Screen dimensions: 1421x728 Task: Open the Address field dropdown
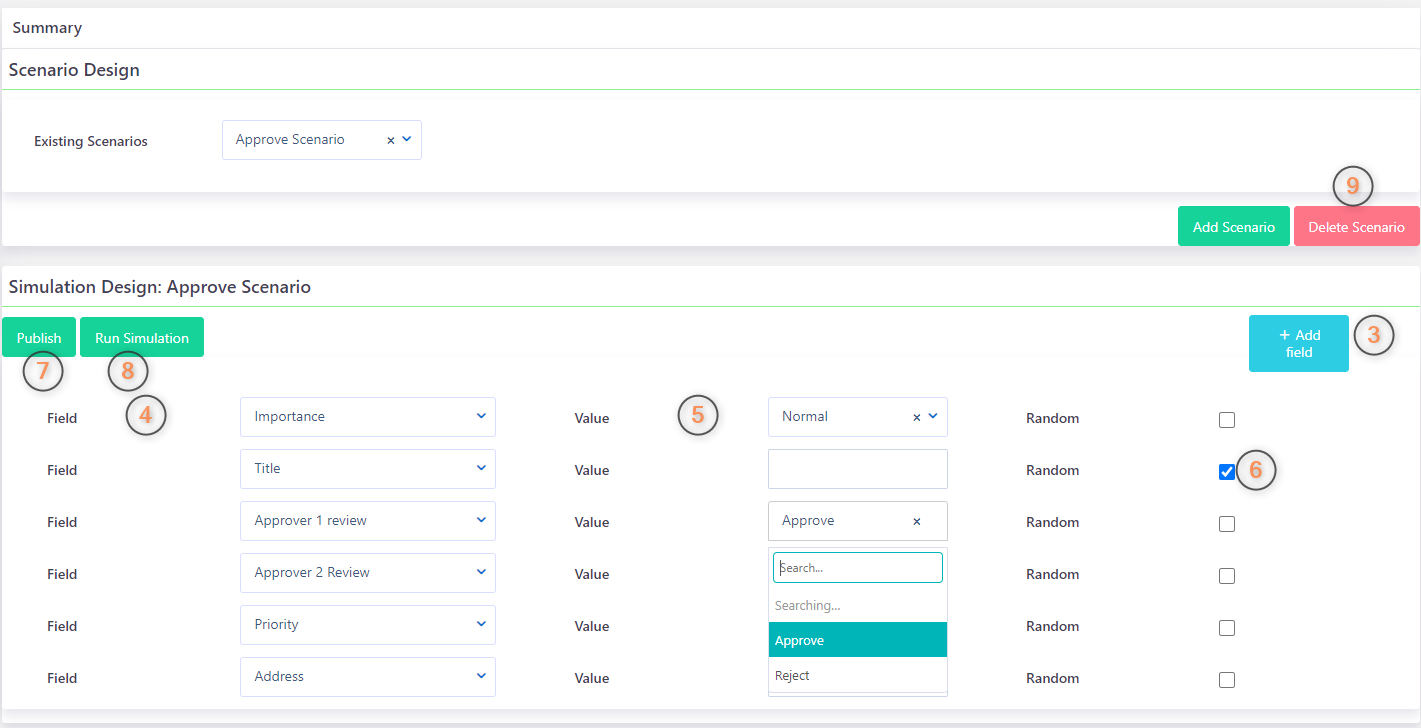[x=368, y=677]
